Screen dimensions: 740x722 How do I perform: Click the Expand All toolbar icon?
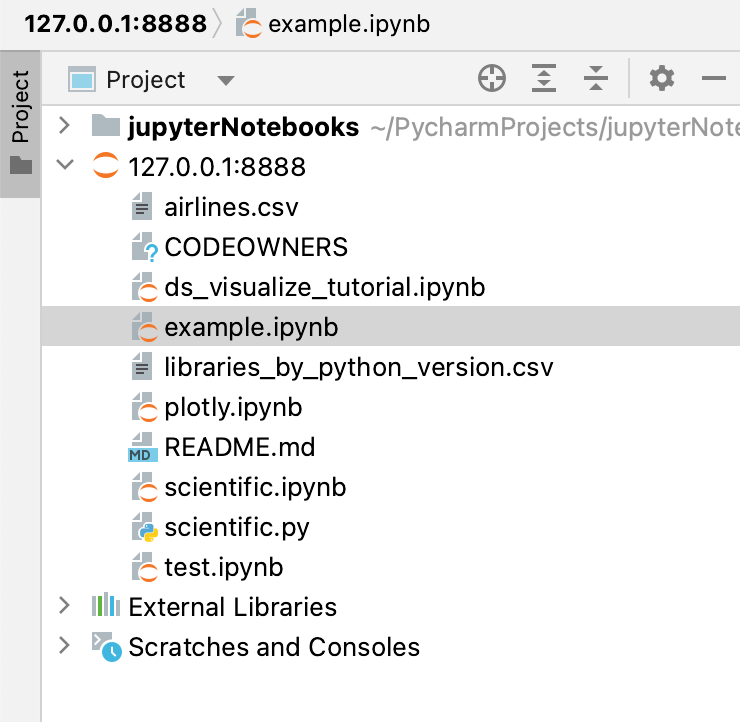click(544, 78)
